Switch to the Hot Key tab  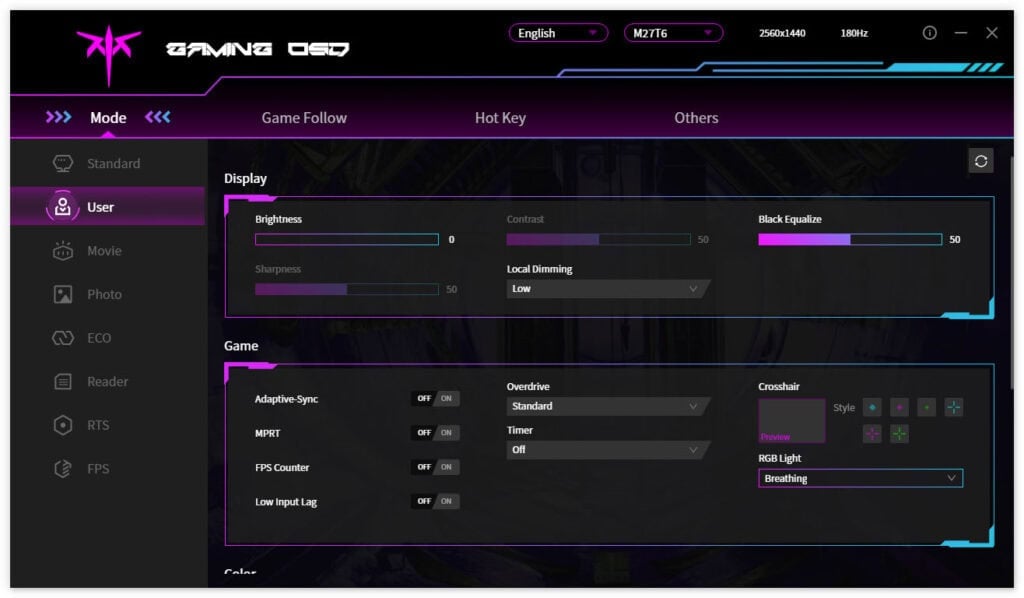500,118
